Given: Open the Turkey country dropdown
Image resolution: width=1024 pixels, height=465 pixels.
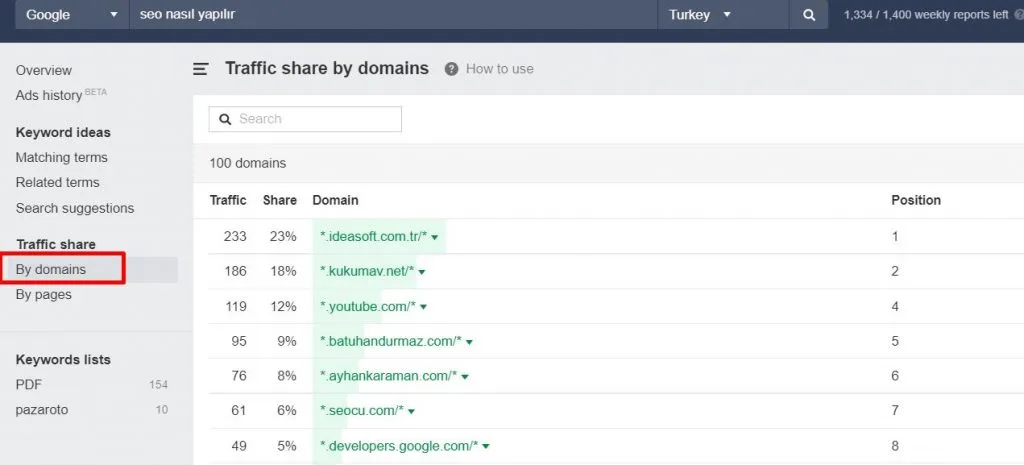Looking at the screenshot, I should 723,14.
